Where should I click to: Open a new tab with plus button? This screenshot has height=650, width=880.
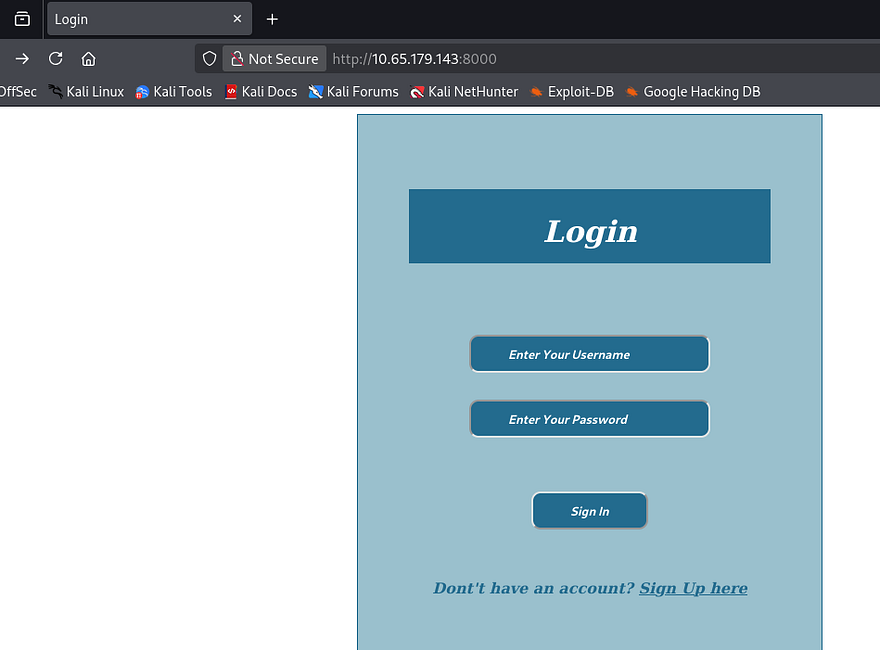272,19
